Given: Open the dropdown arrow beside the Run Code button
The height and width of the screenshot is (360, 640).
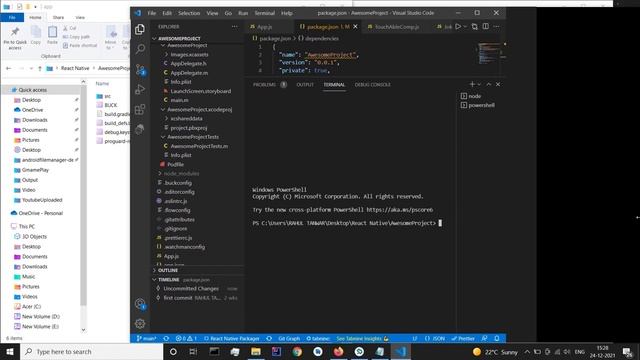Looking at the screenshot, I should [x=465, y=27].
